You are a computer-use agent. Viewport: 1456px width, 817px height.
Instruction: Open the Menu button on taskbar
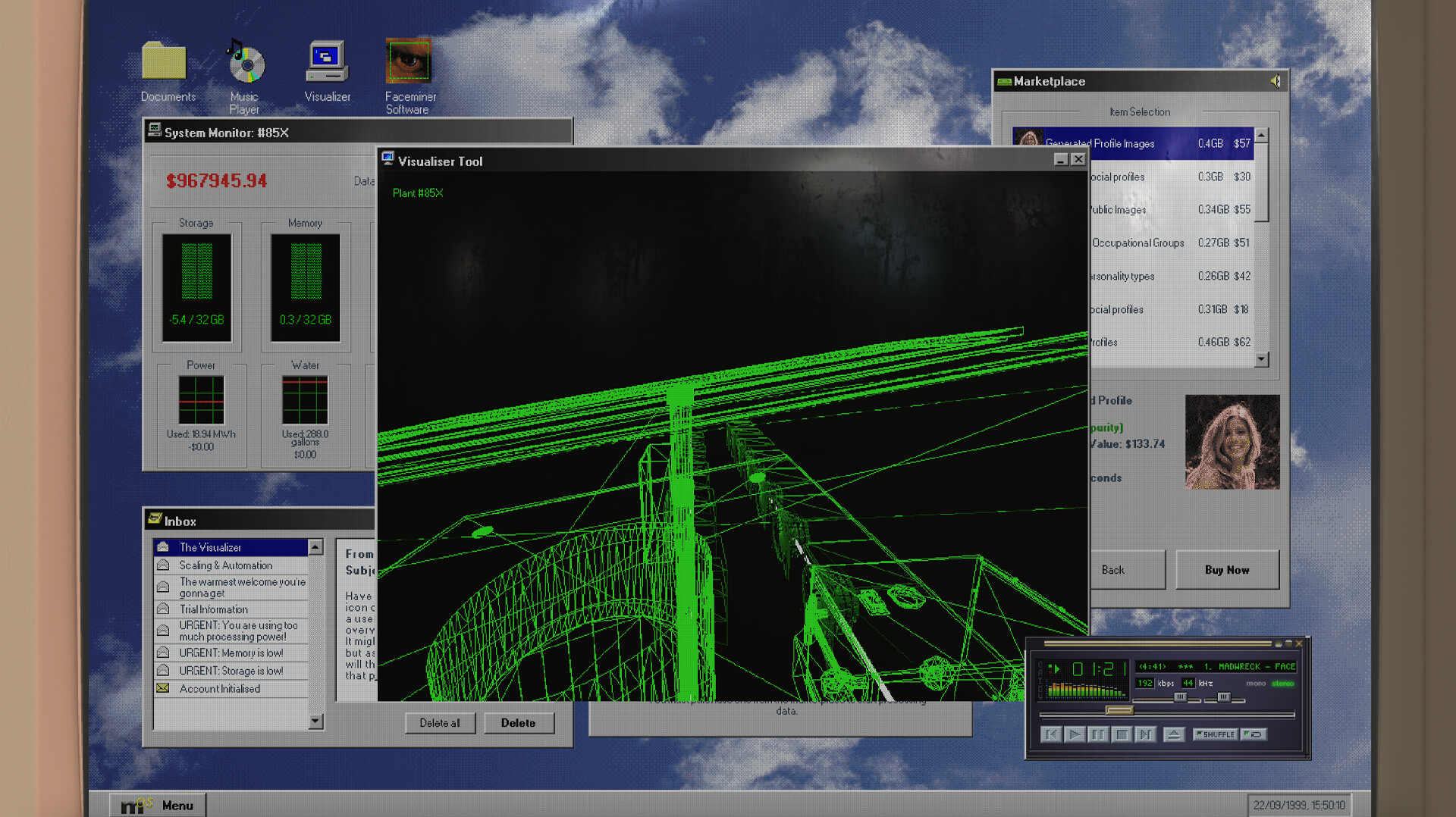tap(158, 805)
